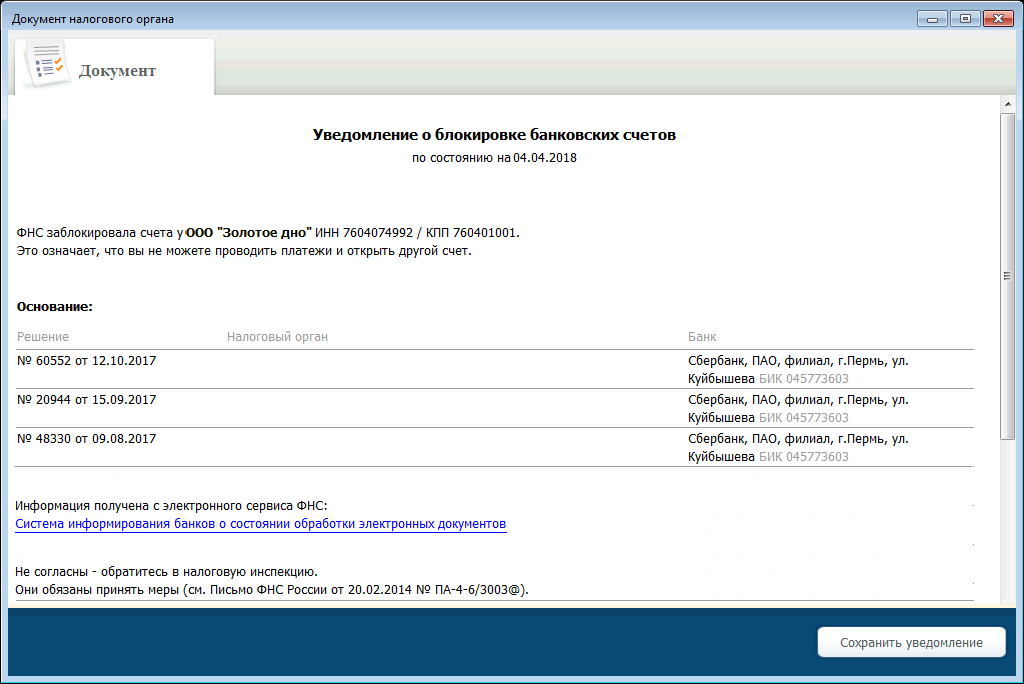The width and height of the screenshot is (1024, 684).
Task: Click the Не согласны - обратитесь в налоговую line
Action: tap(167, 572)
